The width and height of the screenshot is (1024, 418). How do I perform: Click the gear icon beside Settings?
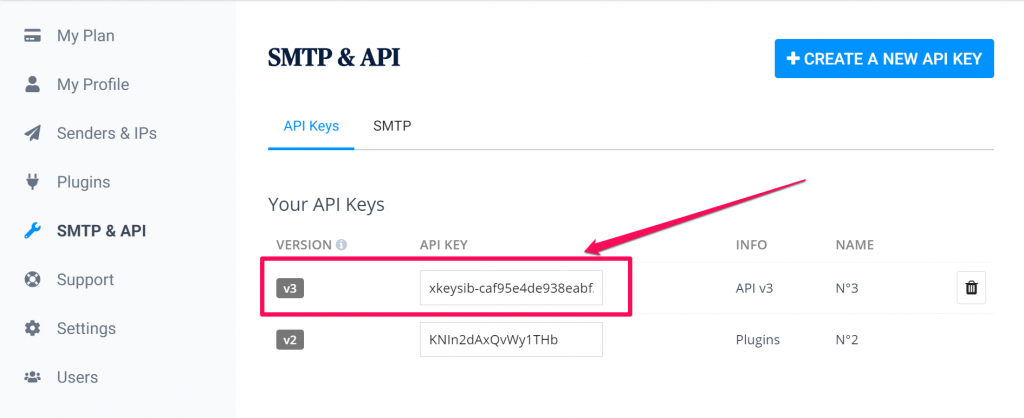(32, 328)
